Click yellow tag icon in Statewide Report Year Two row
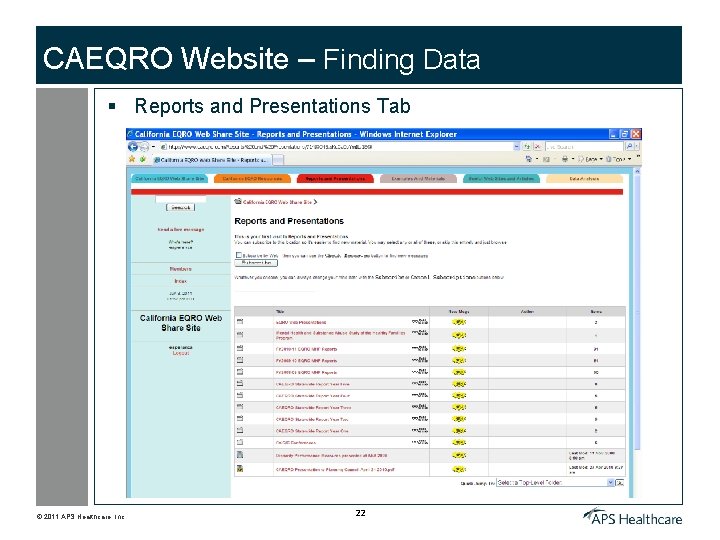The height and width of the screenshot is (540, 720). 459,419
